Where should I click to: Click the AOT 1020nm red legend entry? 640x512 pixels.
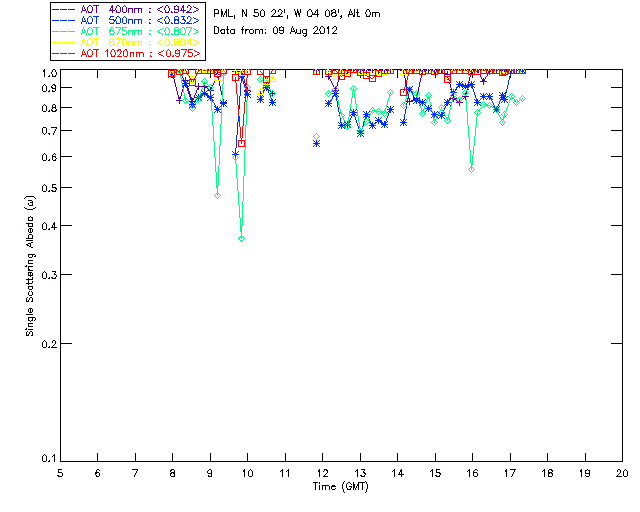(127, 53)
